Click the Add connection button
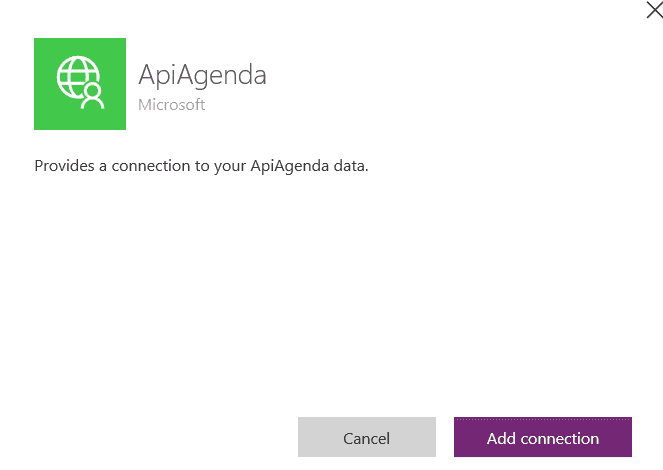 [x=542, y=437]
